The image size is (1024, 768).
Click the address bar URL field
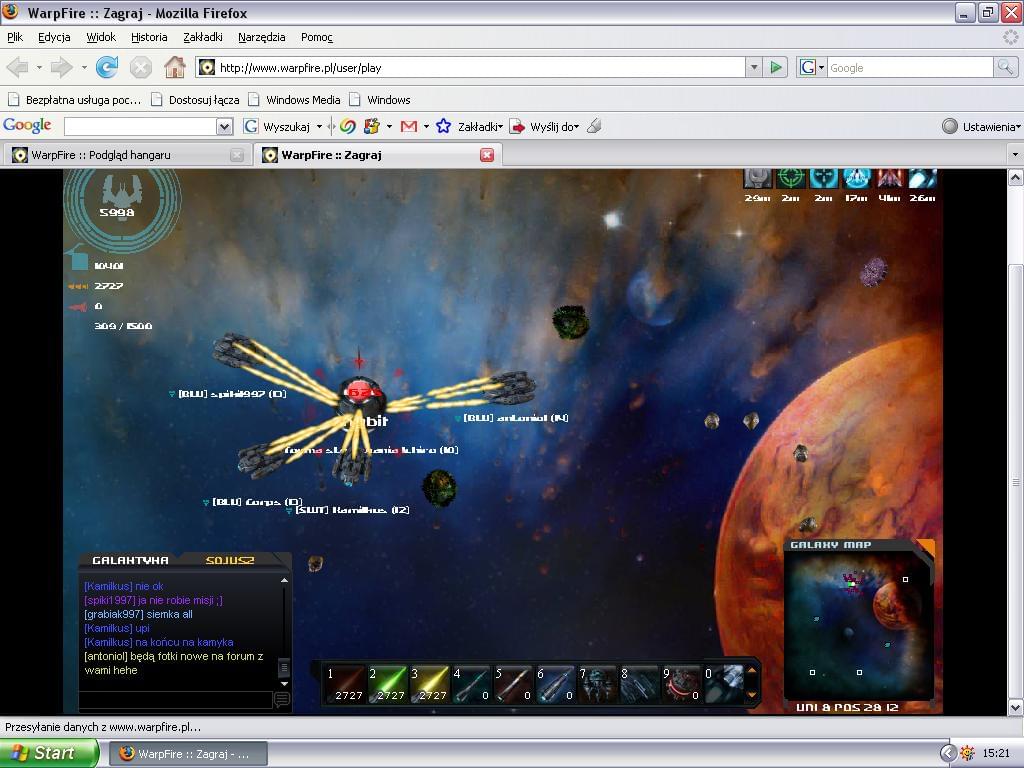pos(470,67)
